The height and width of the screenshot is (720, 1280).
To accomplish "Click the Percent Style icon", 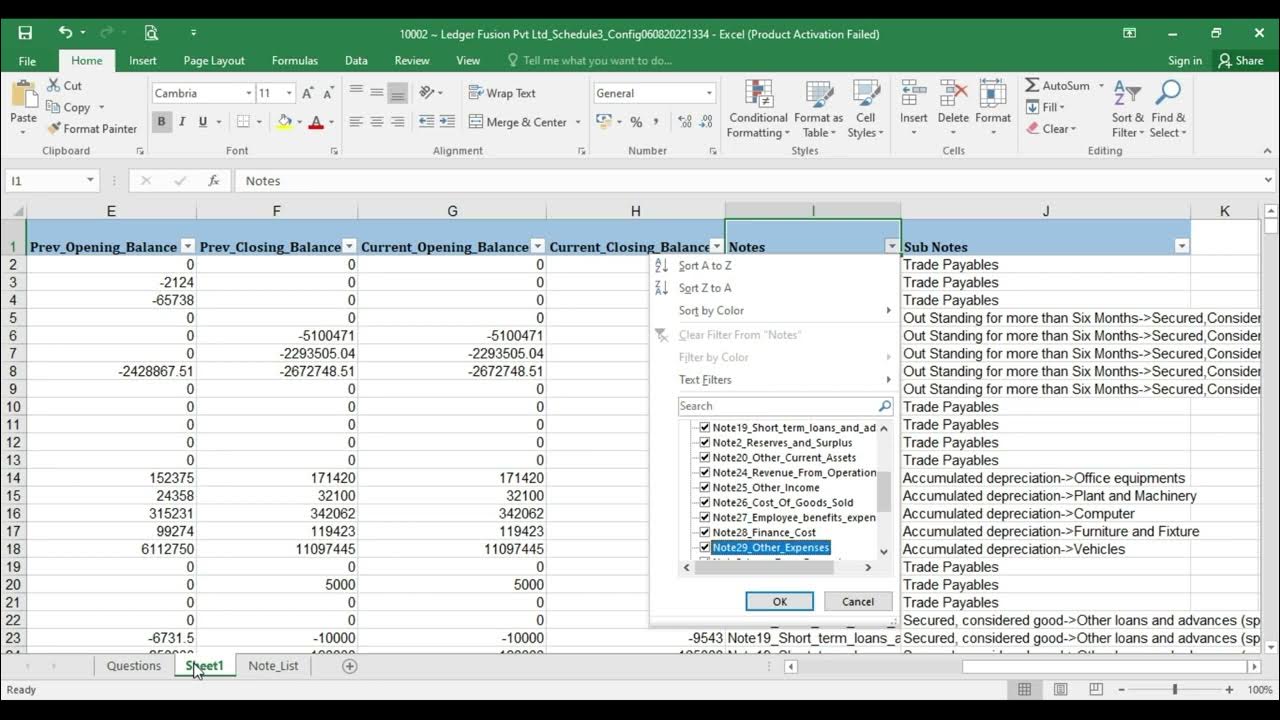I will [636, 122].
